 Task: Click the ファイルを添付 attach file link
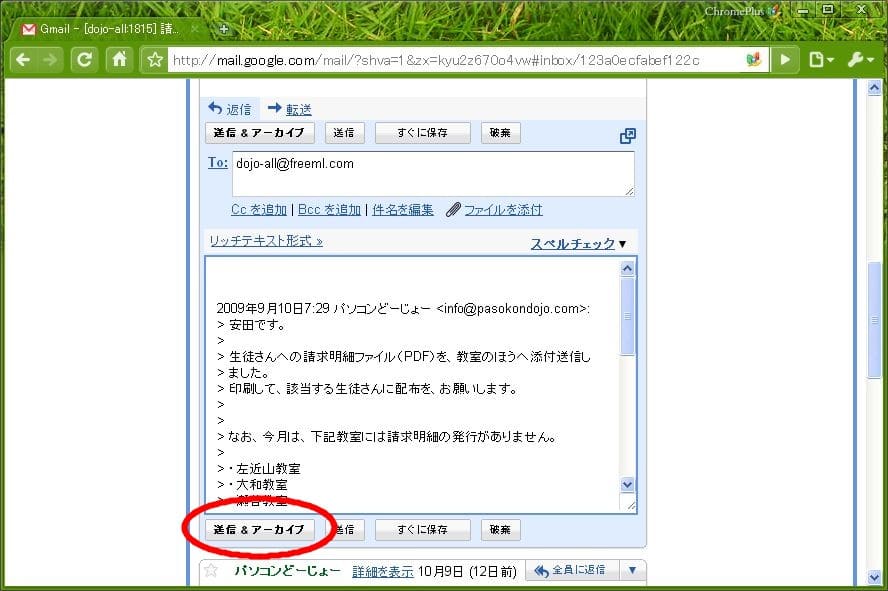[x=502, y=210]
